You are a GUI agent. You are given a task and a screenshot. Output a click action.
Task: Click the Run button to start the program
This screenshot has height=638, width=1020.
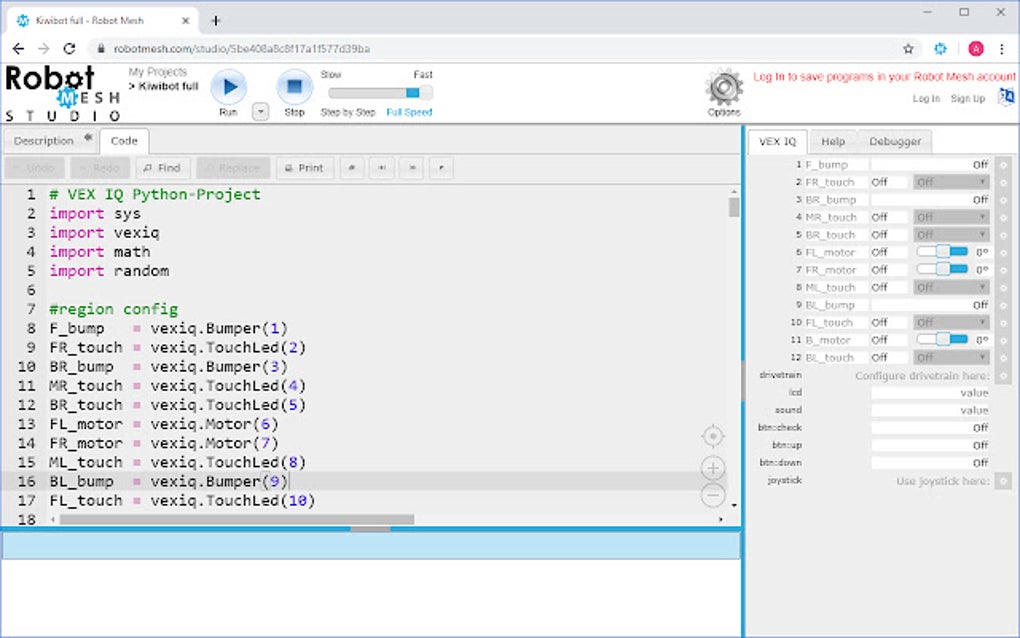tap(228, 87)
